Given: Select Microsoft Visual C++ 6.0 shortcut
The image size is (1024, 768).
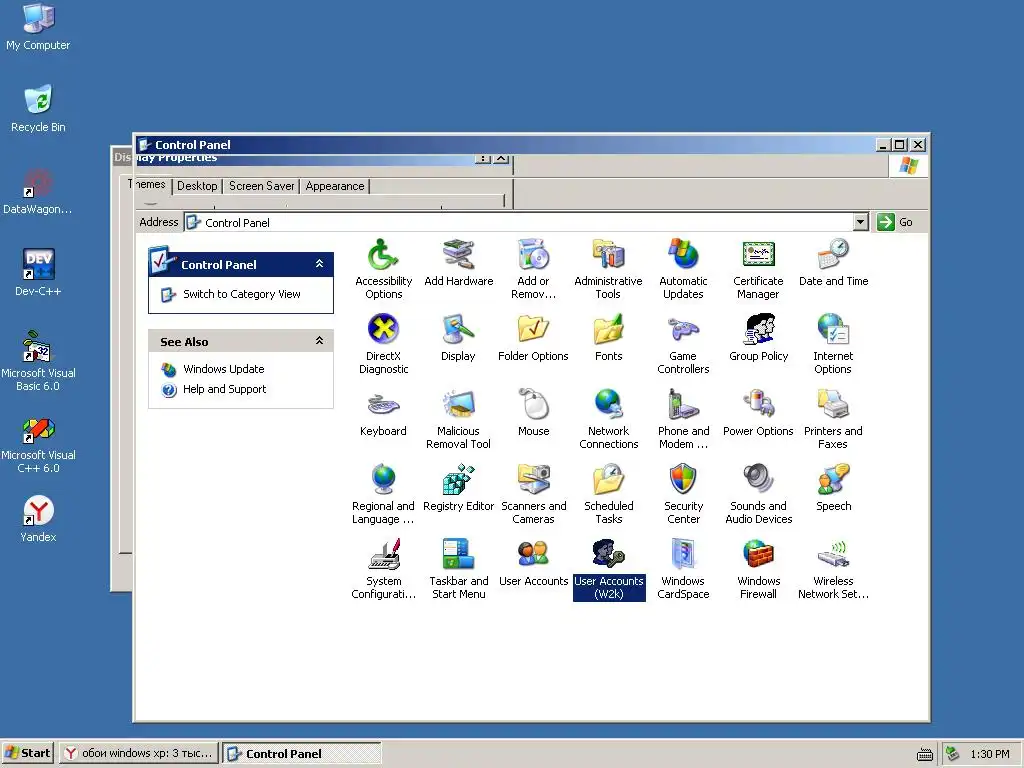Looking at the screenshot, I should point(38,443).
